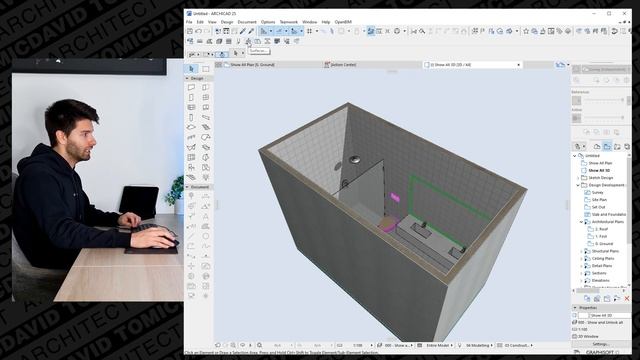
Task: Open the View Map icon in Navigator
Action: (607, 146)
